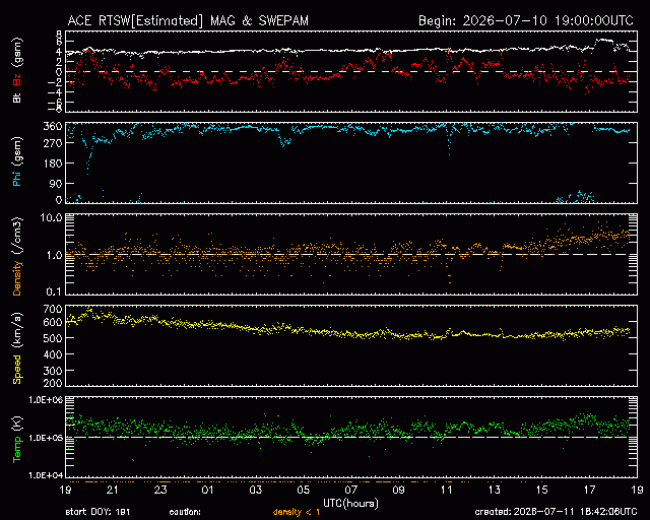Screen dimensions: 650x520
Task: Click the '180' tick on Phi axis
Action: click(x=53, y=163)
